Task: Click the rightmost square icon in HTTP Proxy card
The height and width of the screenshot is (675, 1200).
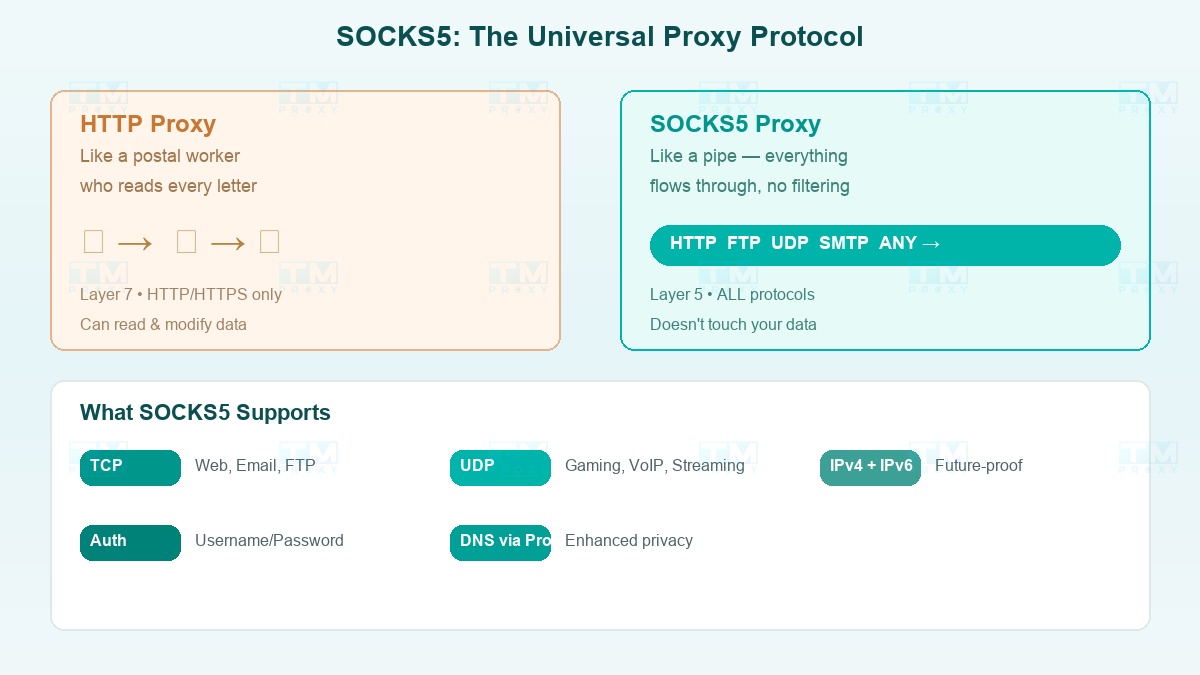Action: (x=269, y=242)
